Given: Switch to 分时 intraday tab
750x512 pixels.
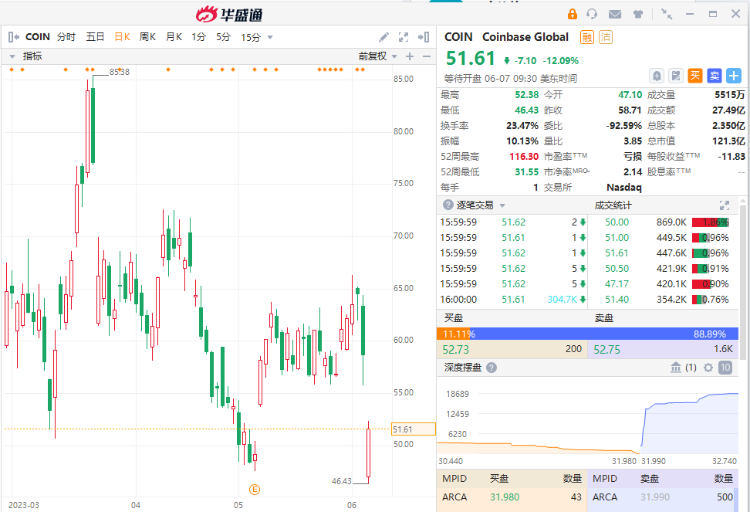Looking at the screenshot, I should coord(66,37).
